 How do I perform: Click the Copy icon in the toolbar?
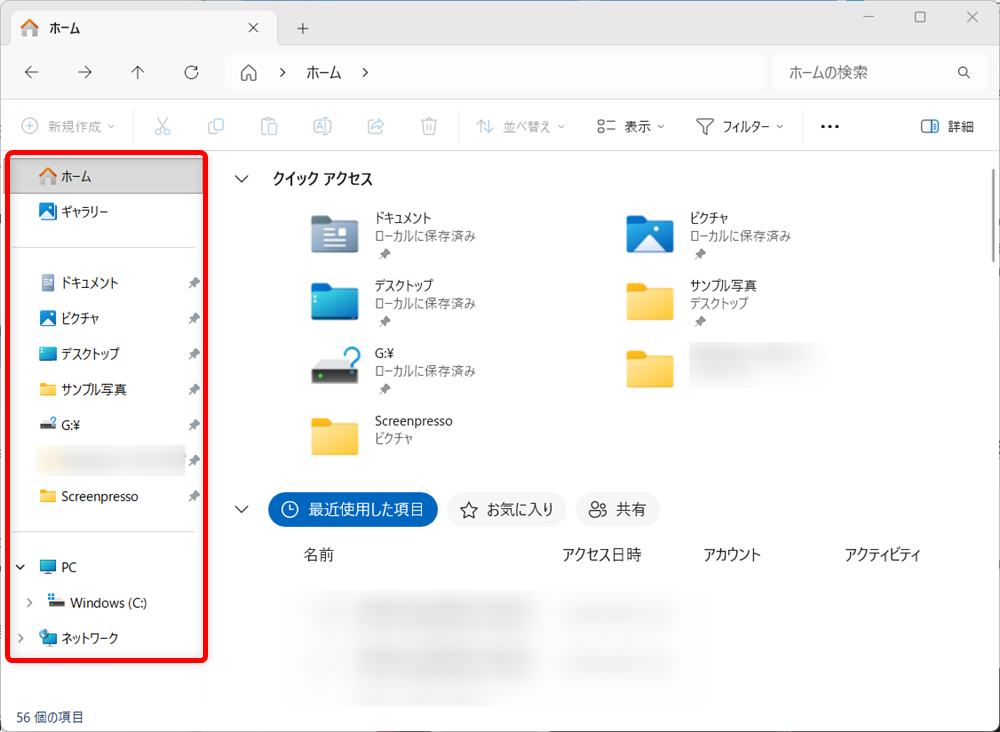pyautogui.click(x=216, y=125)
